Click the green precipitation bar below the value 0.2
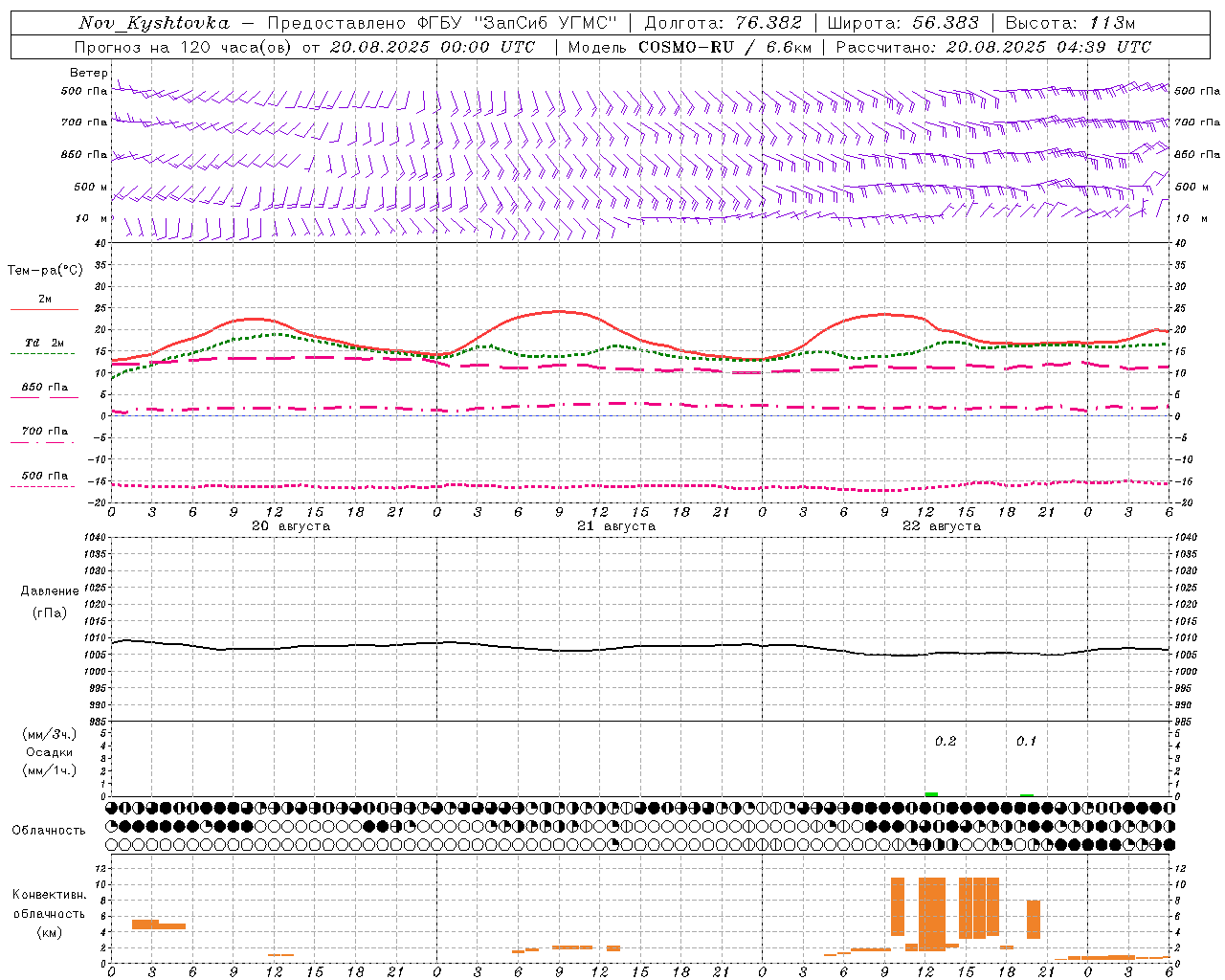The width and height of the screenshot is (1225, 980). [x=931, y=794]
